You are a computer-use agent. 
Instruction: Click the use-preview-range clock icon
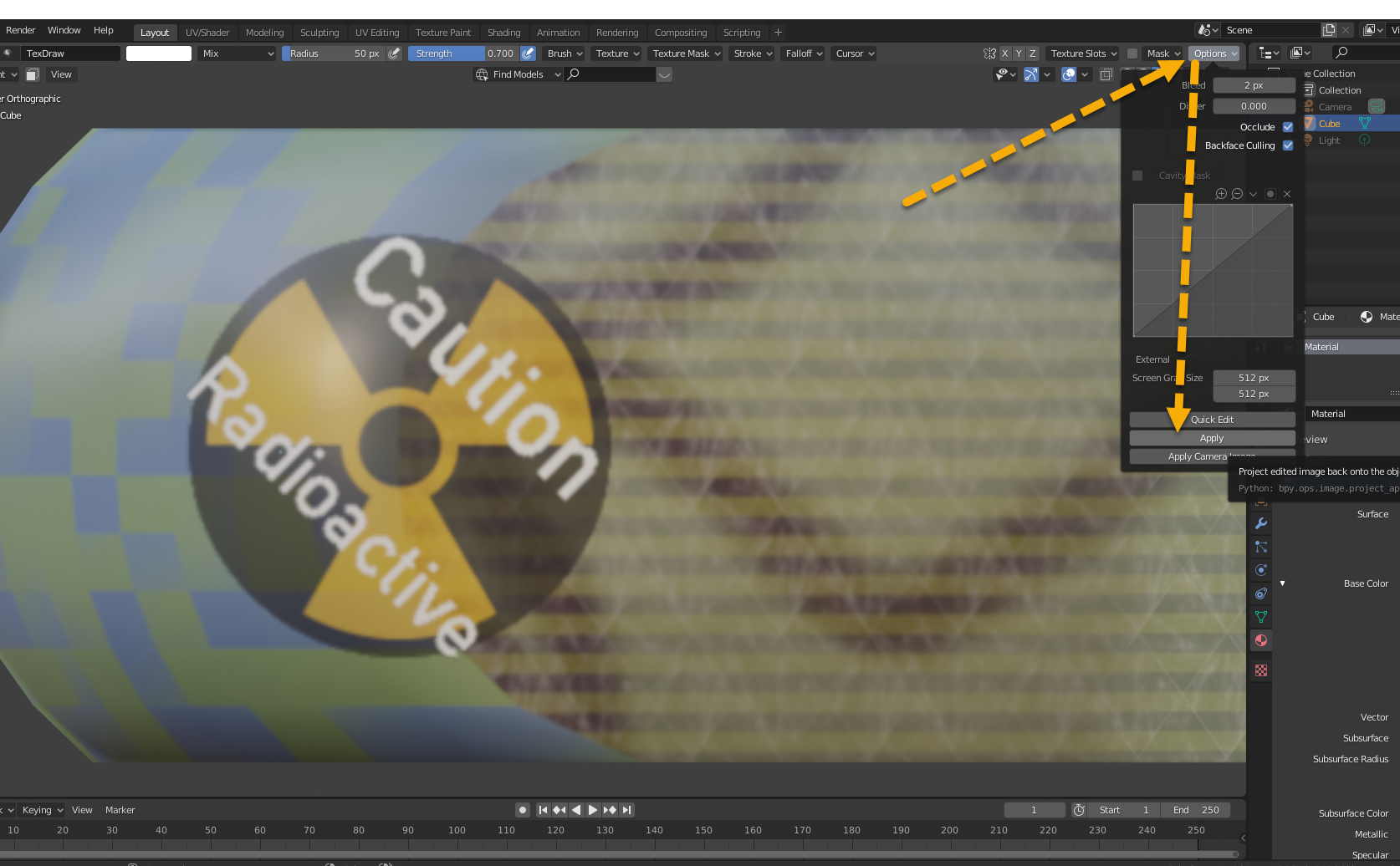[x=1079, y=810]
